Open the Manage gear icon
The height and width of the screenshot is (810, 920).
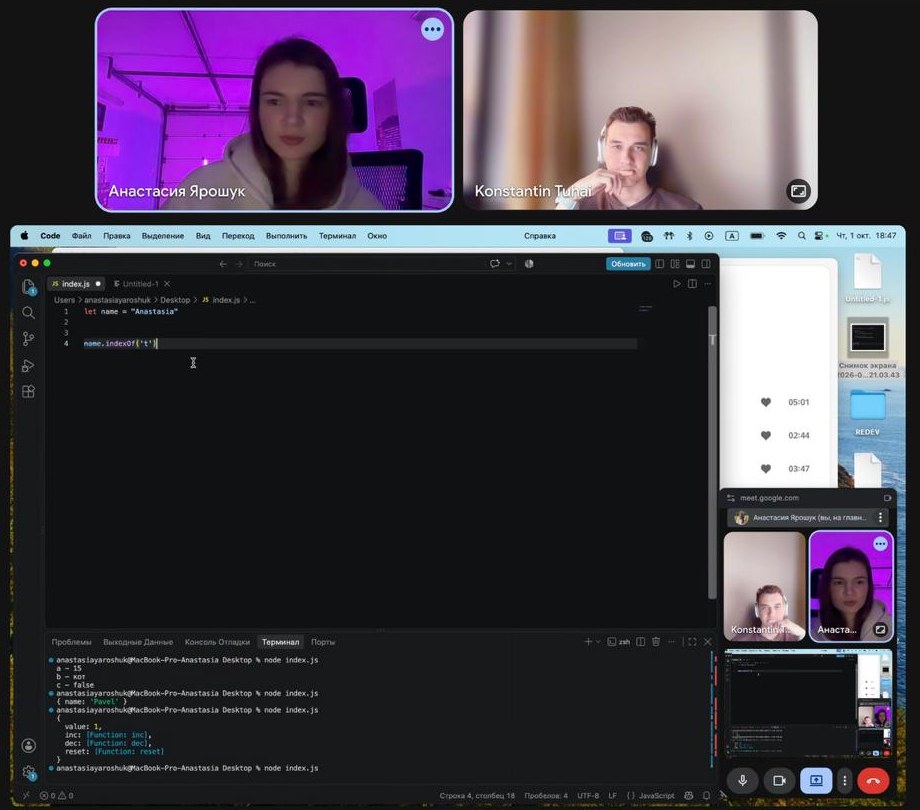point(28,772)
